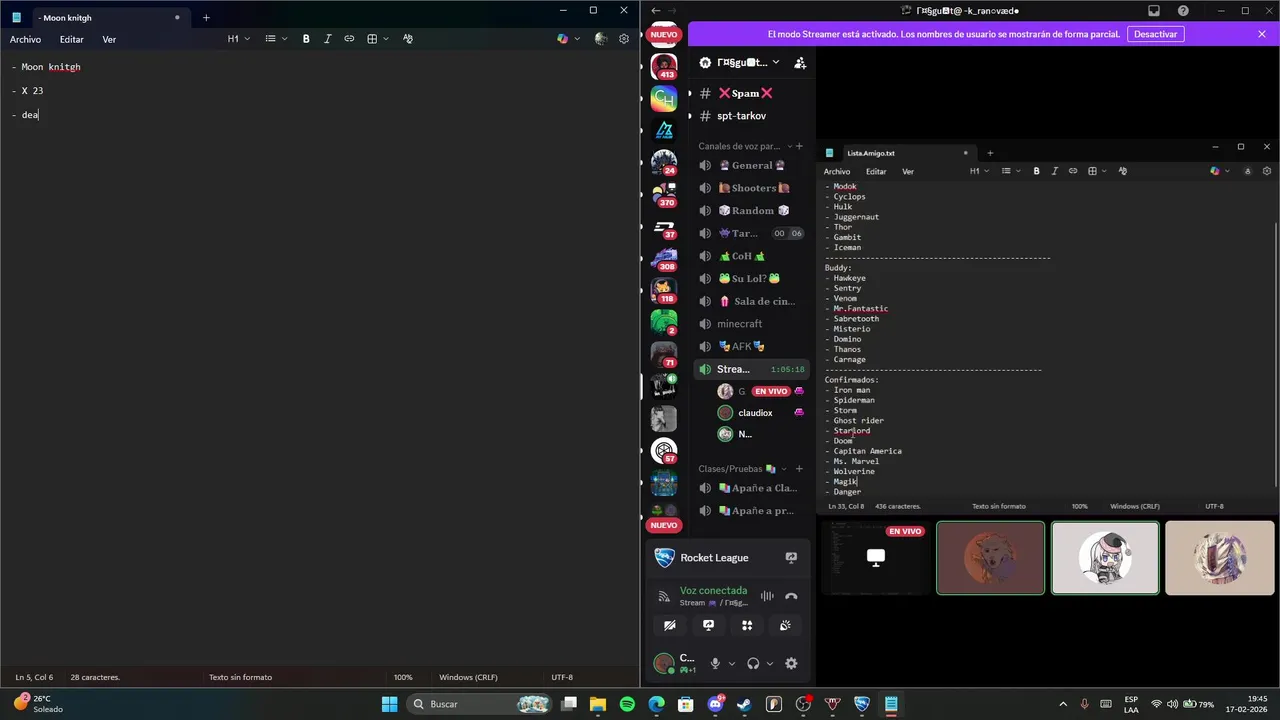
Task: Dismiss the Streamer mode banner
Action: [1262, 34]
